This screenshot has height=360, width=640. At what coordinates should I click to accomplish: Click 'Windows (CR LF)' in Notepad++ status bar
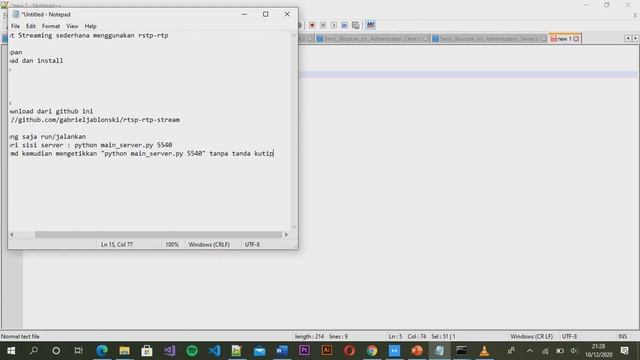531,337
